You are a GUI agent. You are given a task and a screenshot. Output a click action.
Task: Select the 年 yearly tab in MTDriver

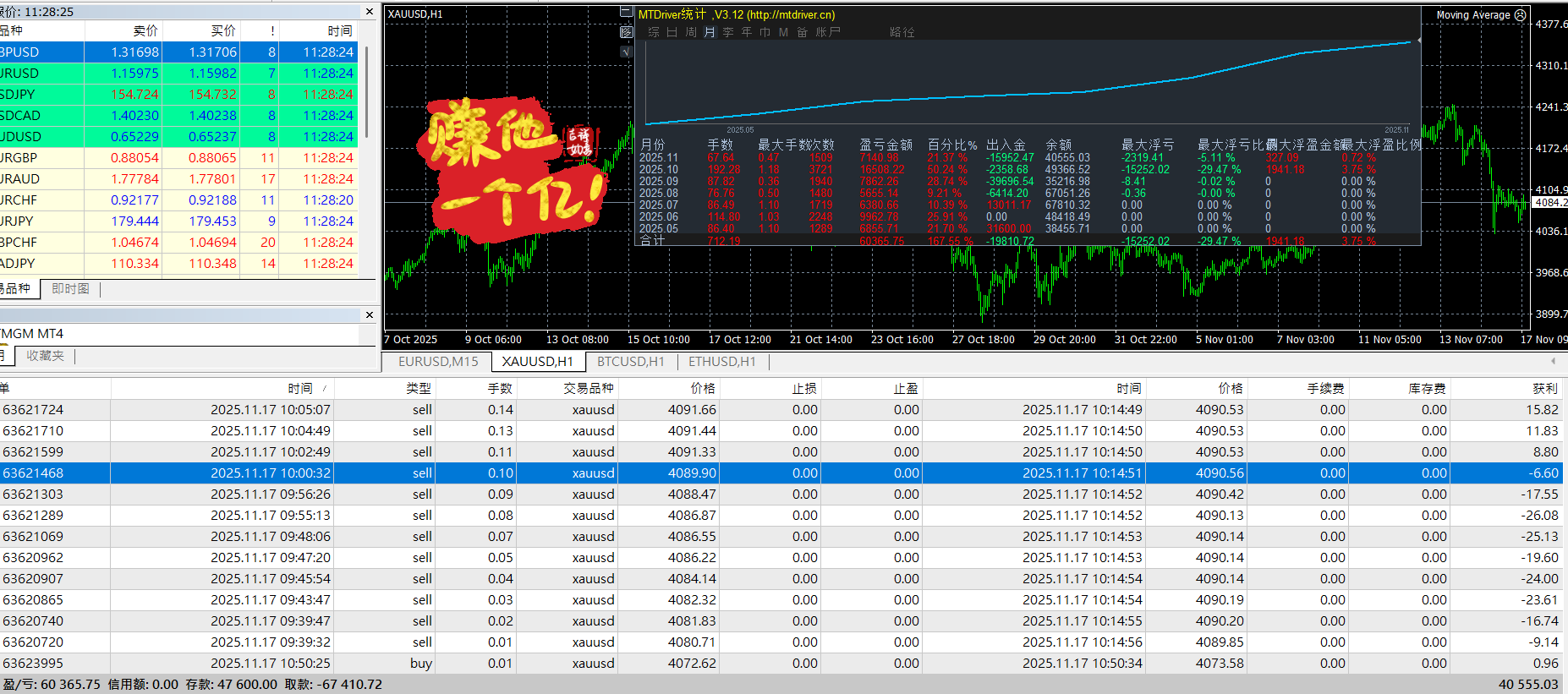point(747,32)
